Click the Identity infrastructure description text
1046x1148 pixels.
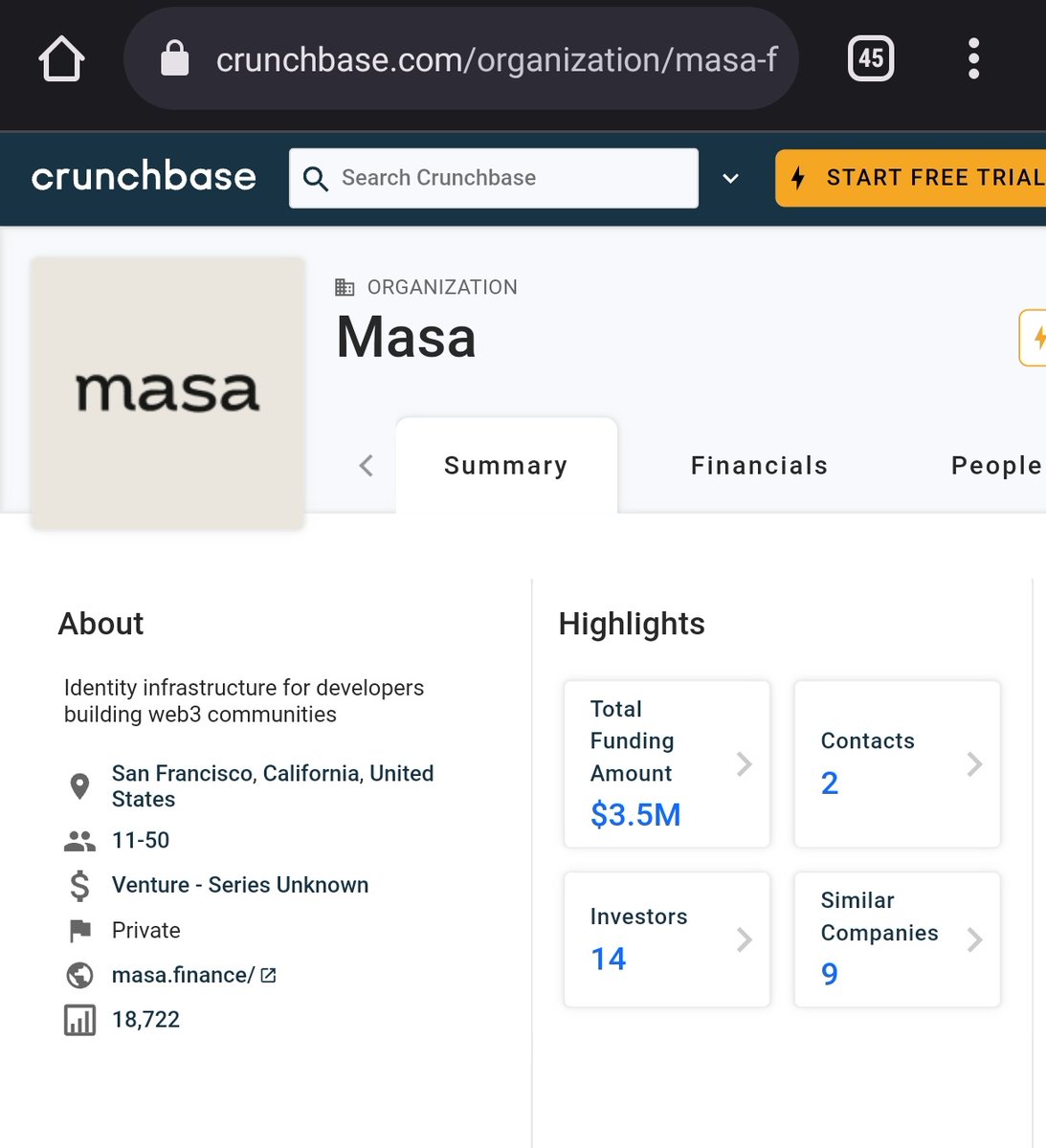click(244, 701)
